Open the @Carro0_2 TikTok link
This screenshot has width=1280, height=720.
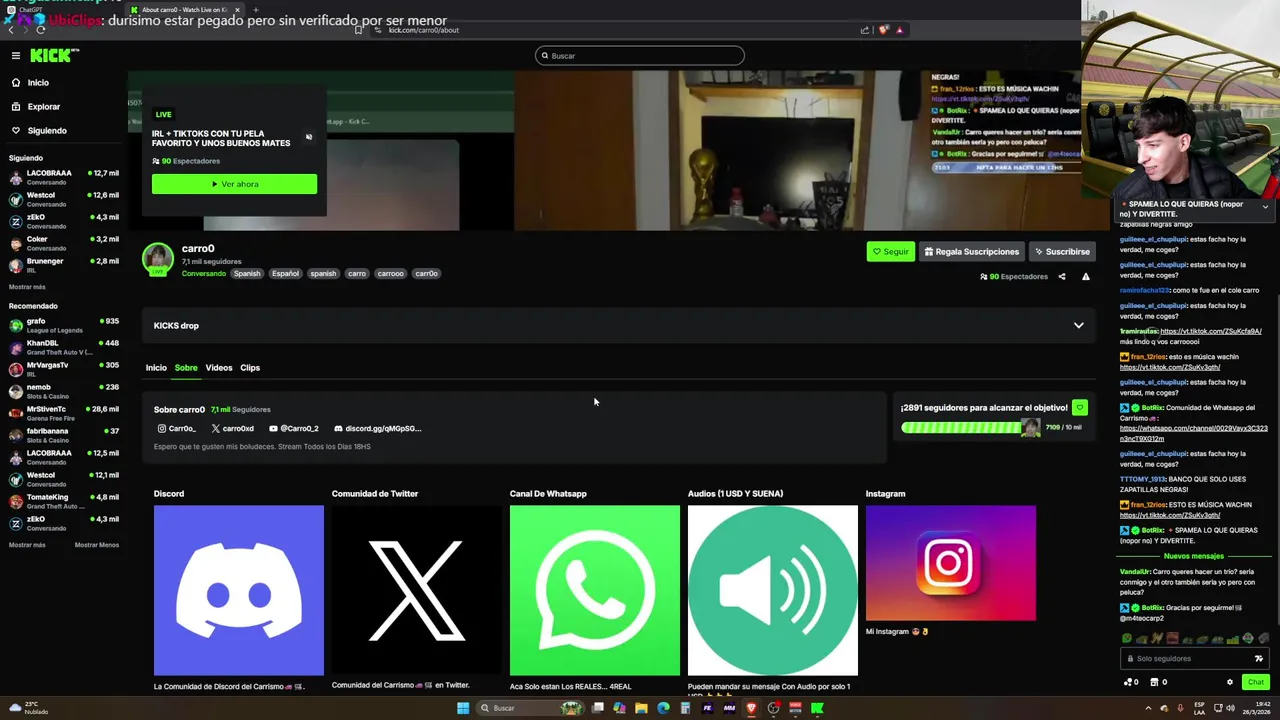(x=293, y=428)
